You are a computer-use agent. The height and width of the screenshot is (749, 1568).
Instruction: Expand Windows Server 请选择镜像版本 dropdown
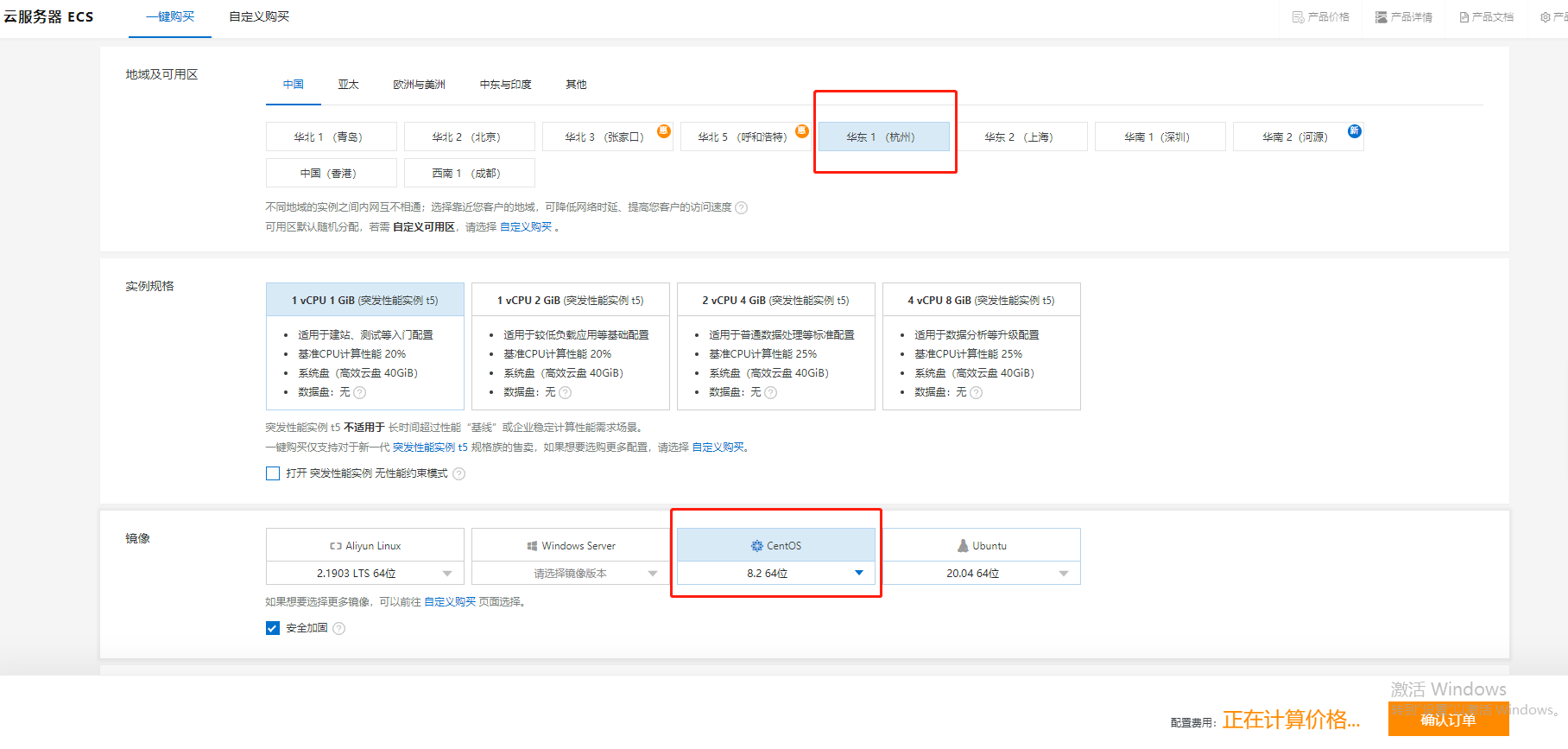(571, 574)
